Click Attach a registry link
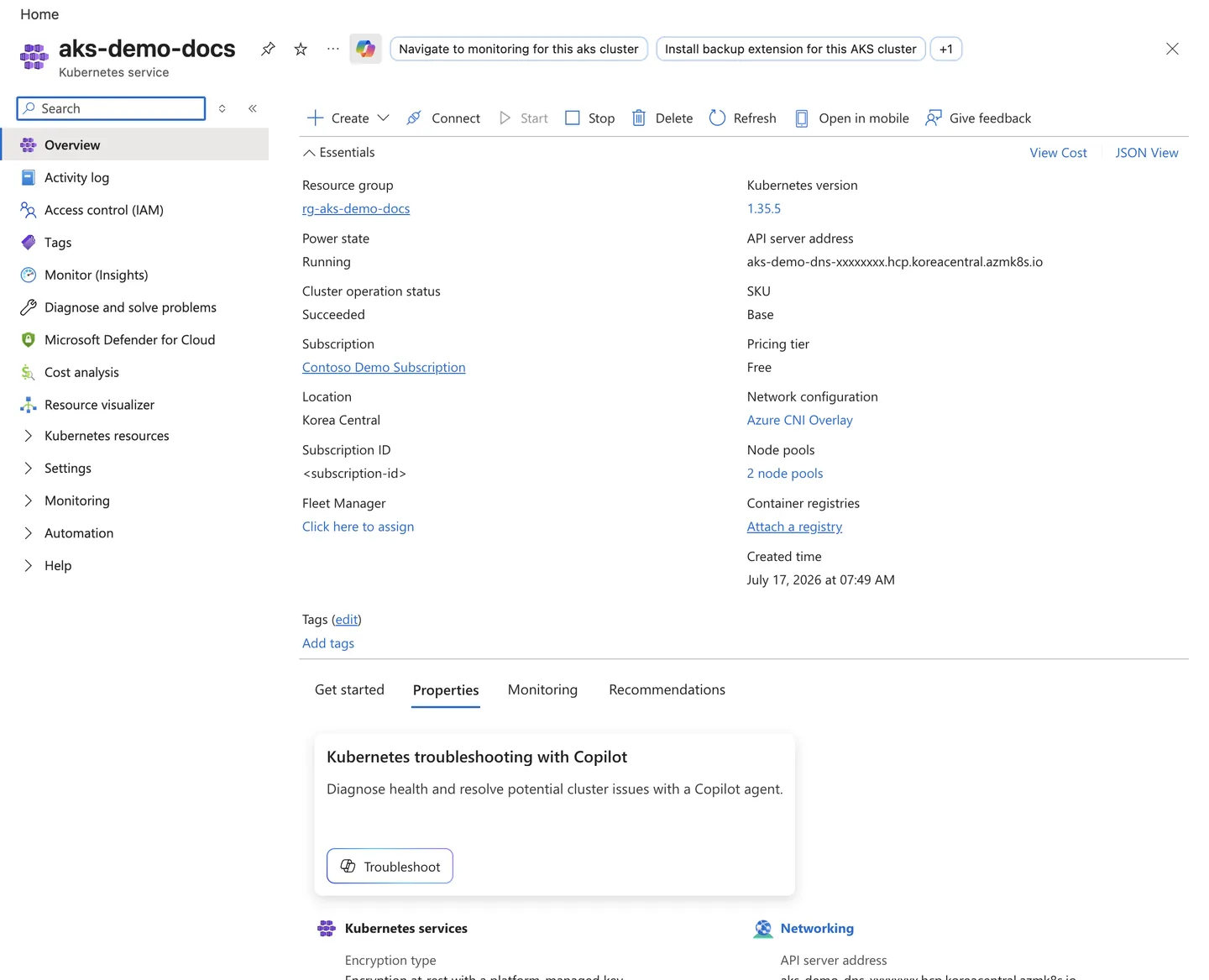Image resolution: width=1209 pixels, height=980 pixels. (794, 527)
